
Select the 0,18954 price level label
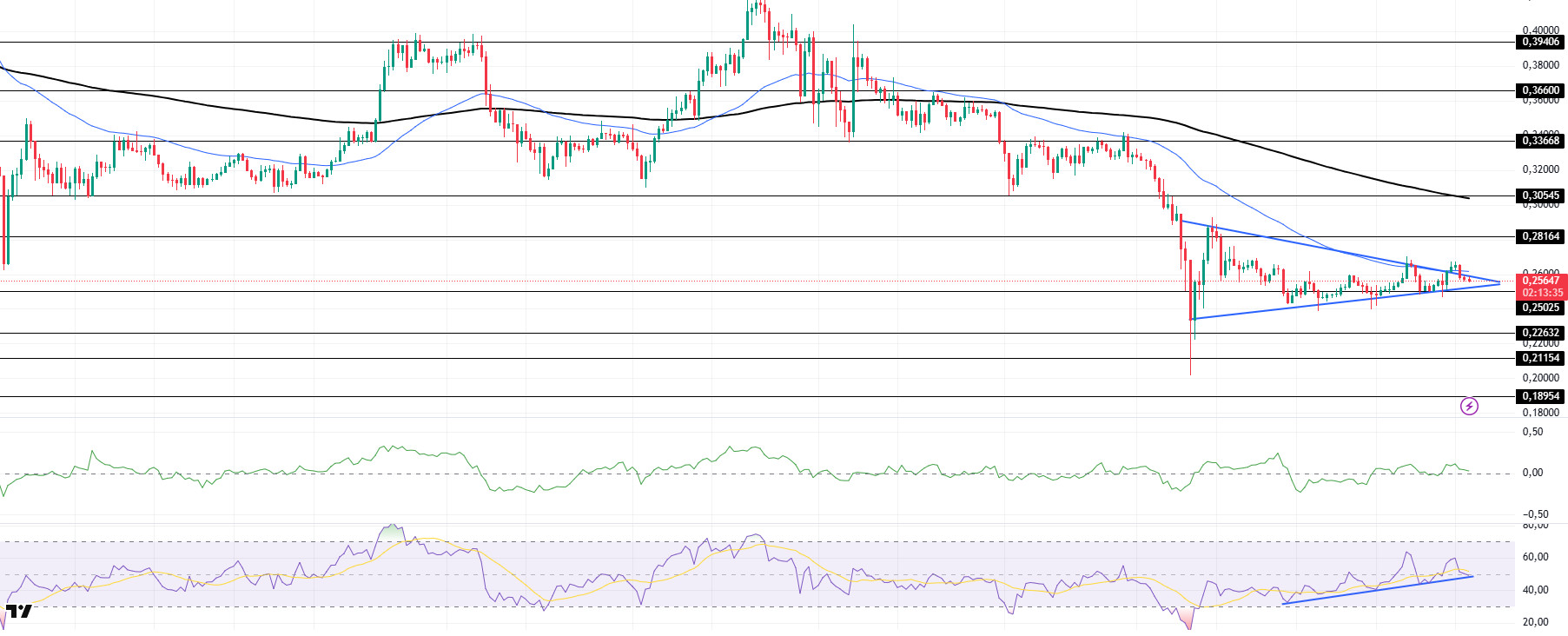tap(1541, 396)
